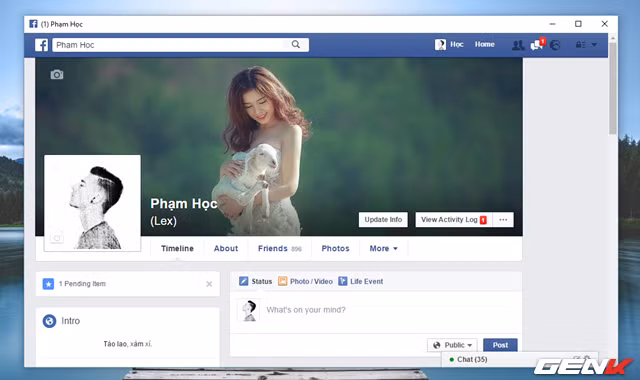Open the large profile picture
This screenshot has height=380, width=640.
click(92, 203)
